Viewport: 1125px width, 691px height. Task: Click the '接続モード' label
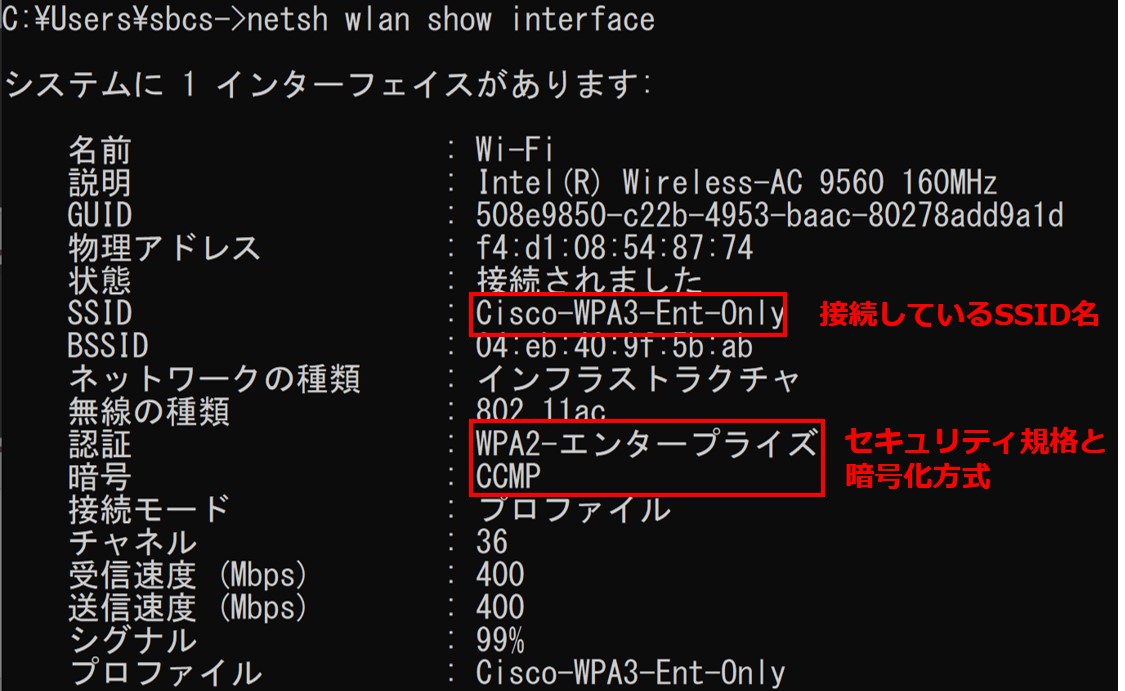(x=149, y=509)
